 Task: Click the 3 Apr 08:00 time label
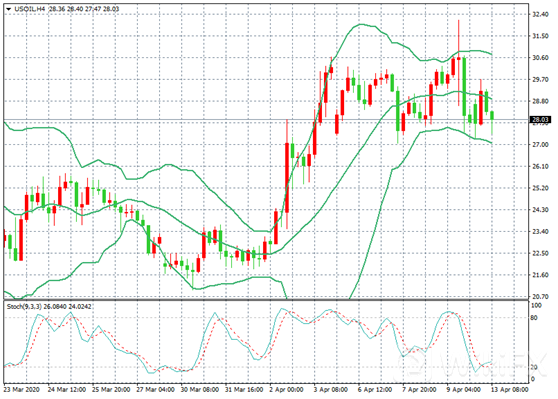tap(331, 390)
